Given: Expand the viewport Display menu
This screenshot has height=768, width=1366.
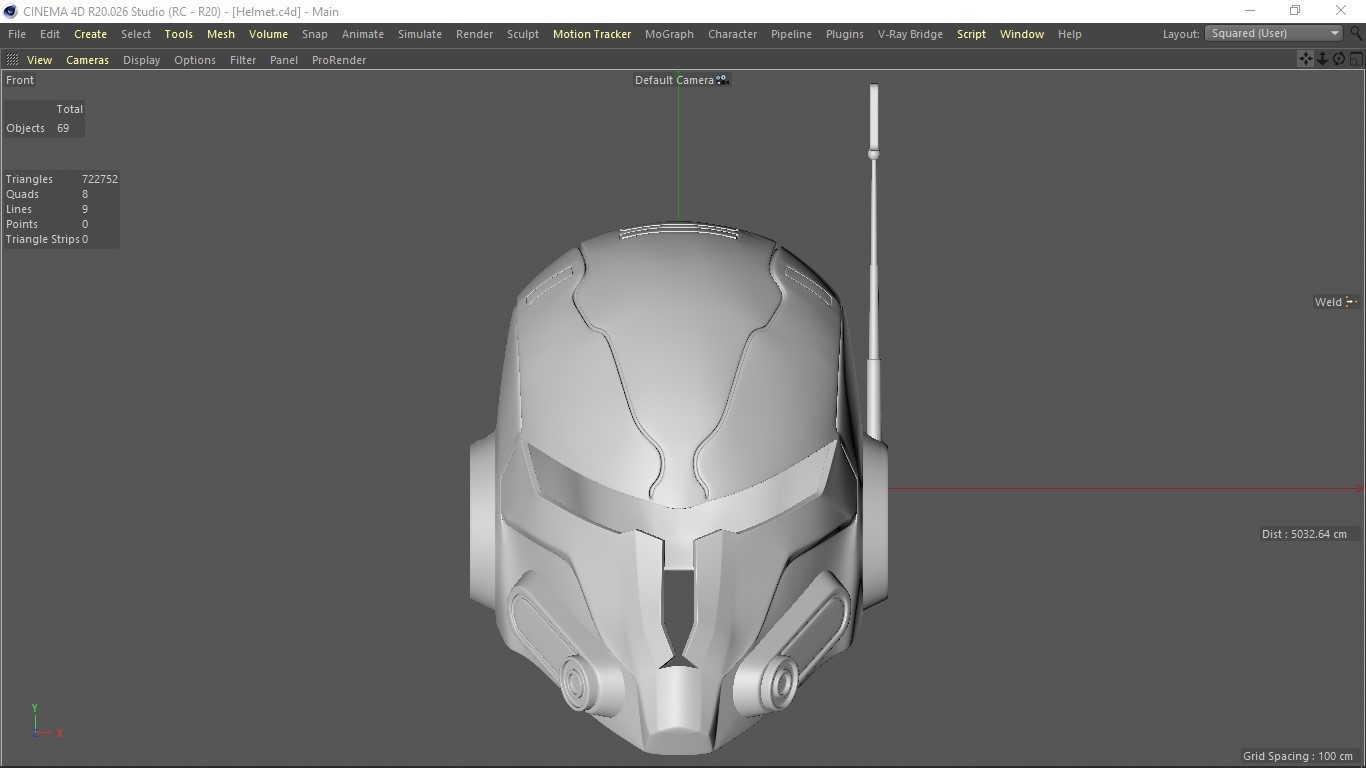Looking at the screenshot, I should (141, 60).
